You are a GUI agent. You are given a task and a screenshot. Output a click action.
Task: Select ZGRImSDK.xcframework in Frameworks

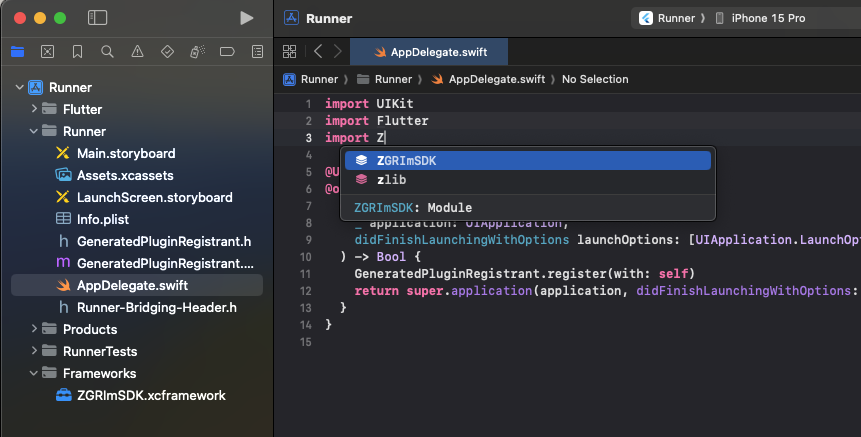point(151,395)
